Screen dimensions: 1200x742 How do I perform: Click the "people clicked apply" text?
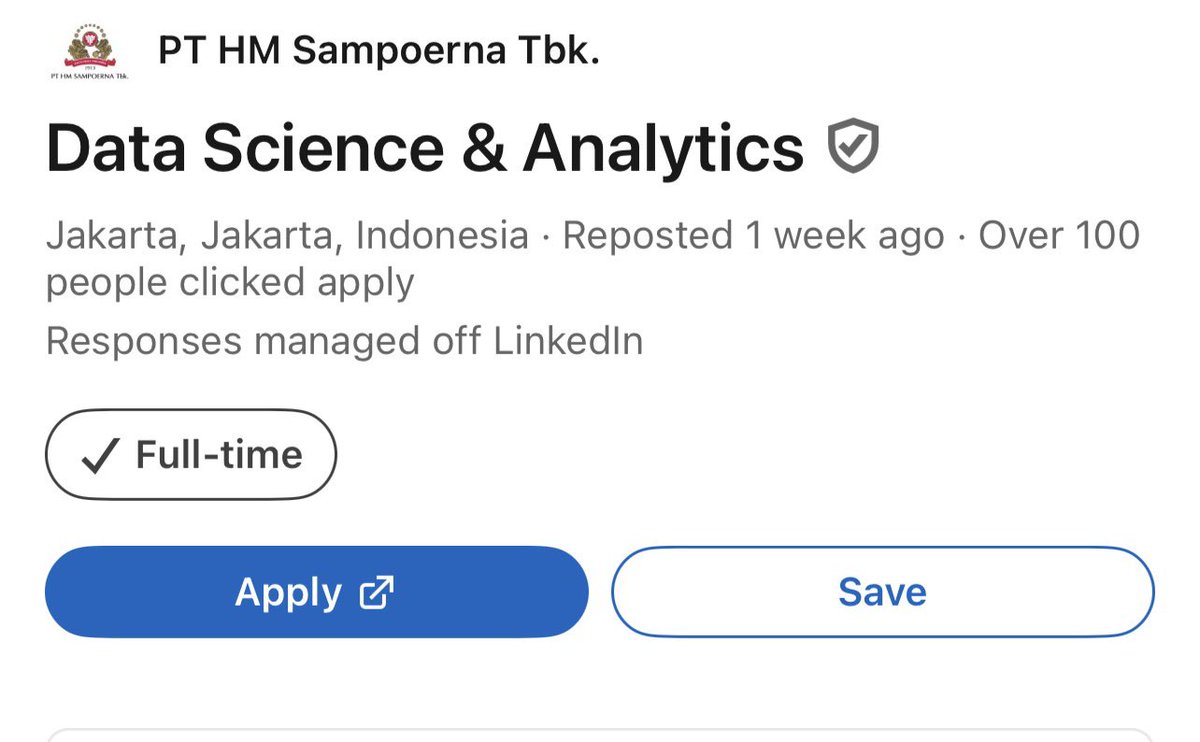230,283
